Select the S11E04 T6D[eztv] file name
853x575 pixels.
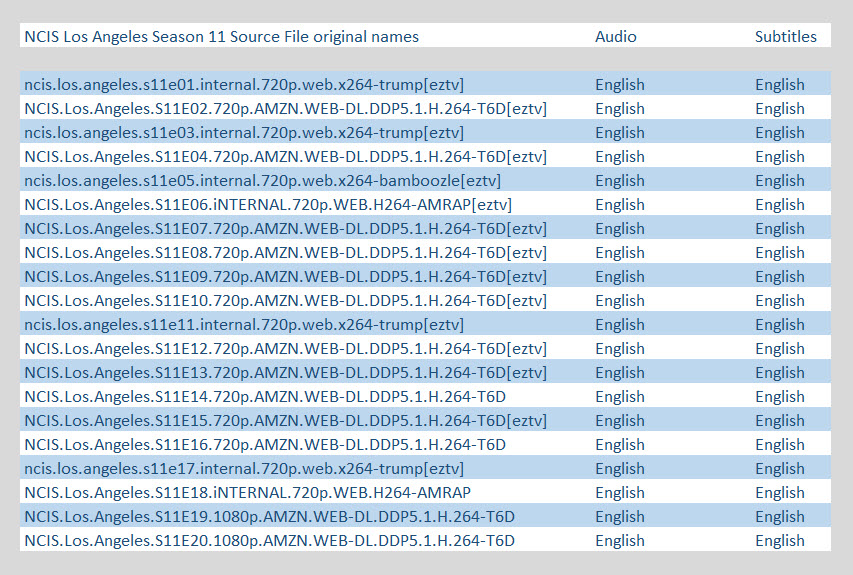(x=286, y=157)
